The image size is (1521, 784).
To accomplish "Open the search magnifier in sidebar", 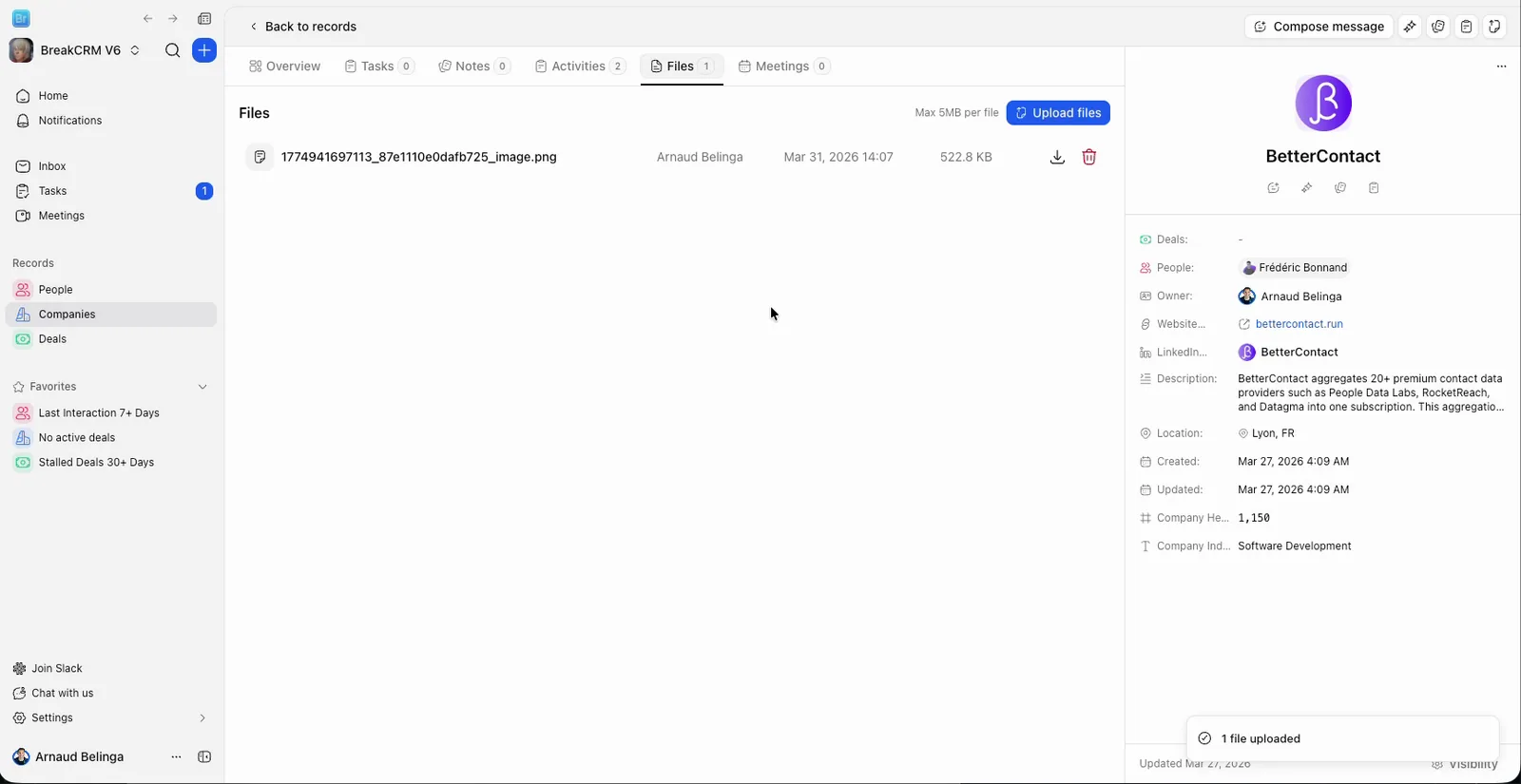I will click(x=172, y=50).
